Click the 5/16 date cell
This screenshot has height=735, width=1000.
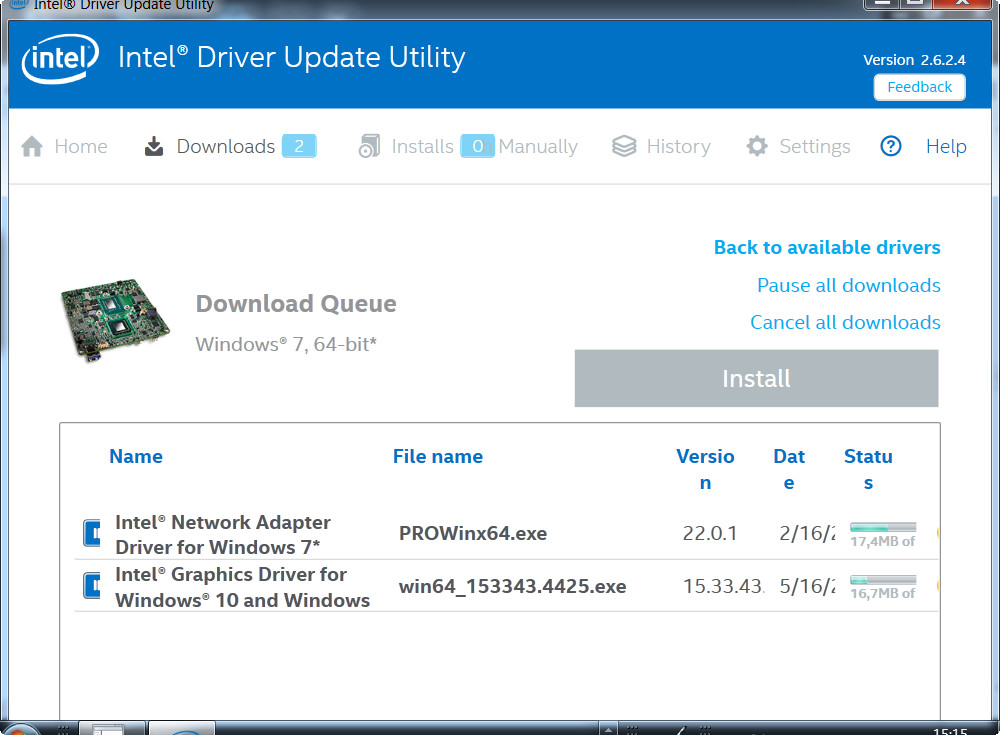[x=807, y=586]
